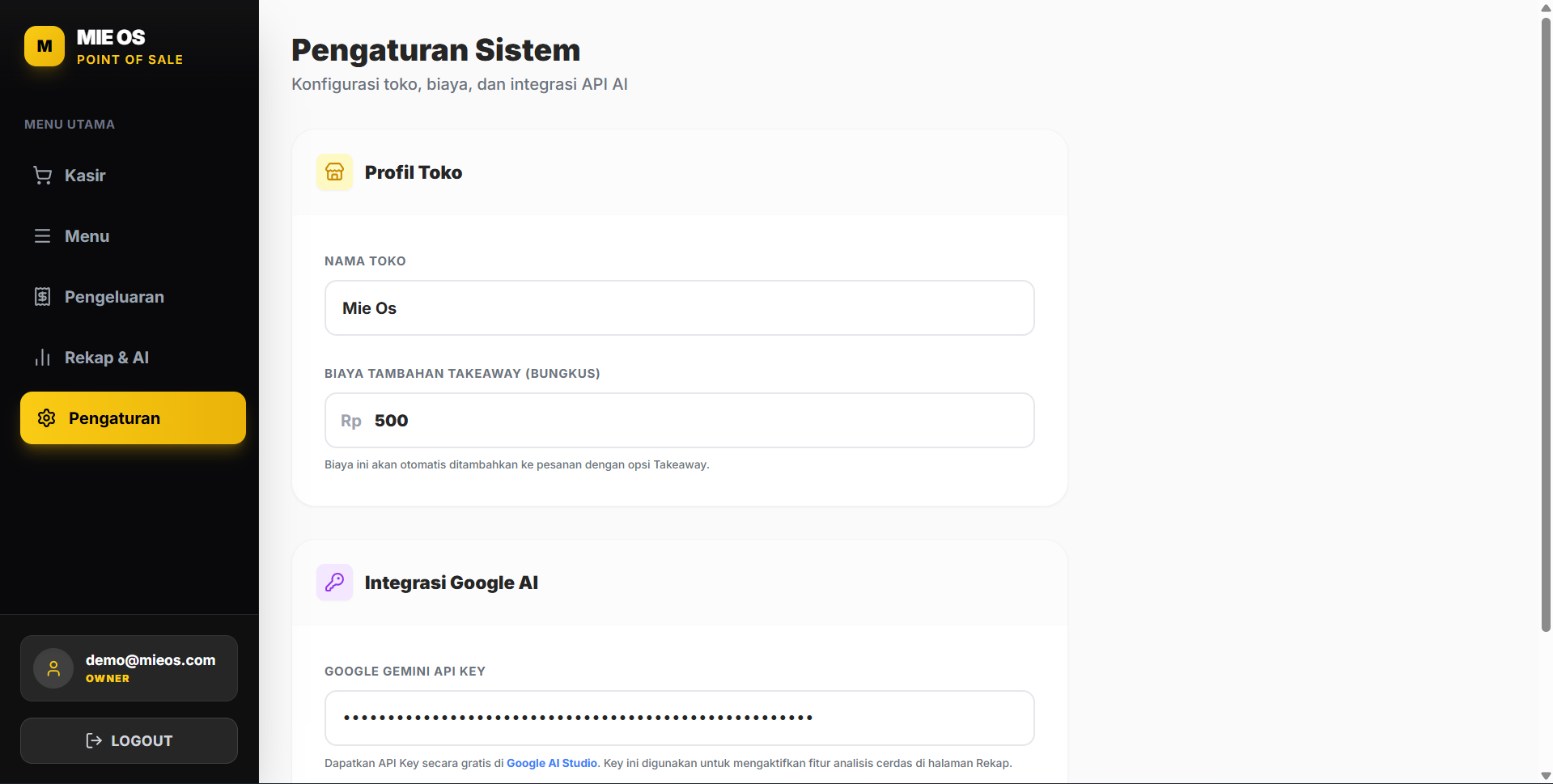Click the purple key icon for Google AI

tap(334, 583)
